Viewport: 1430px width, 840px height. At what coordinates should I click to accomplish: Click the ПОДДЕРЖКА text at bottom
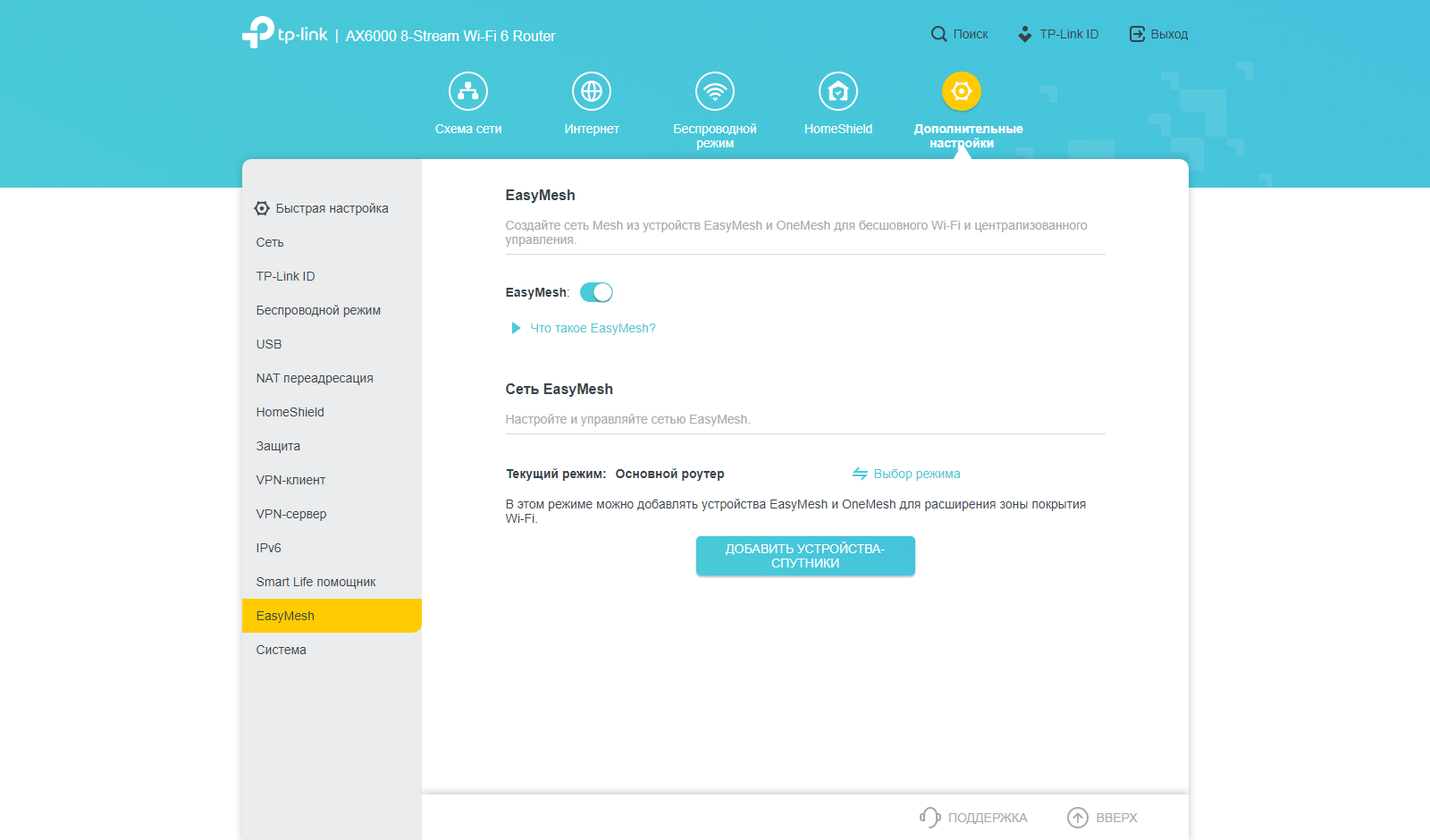(x=988, y=818)
